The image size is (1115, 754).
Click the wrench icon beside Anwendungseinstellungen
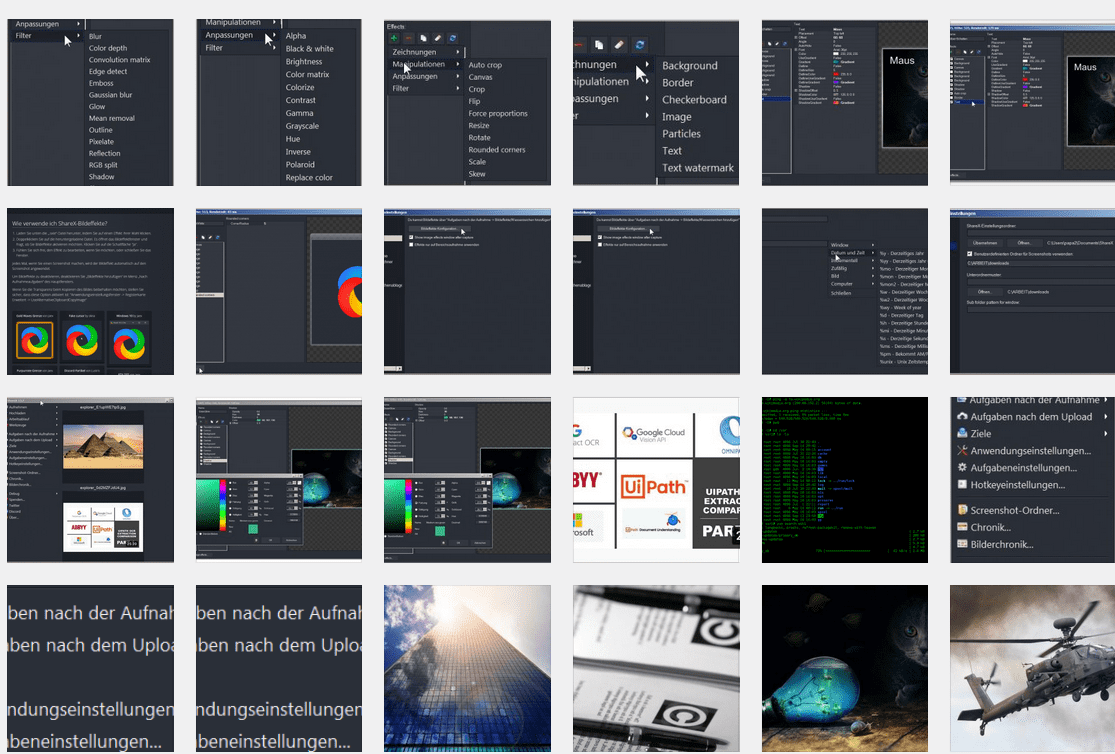962,451
